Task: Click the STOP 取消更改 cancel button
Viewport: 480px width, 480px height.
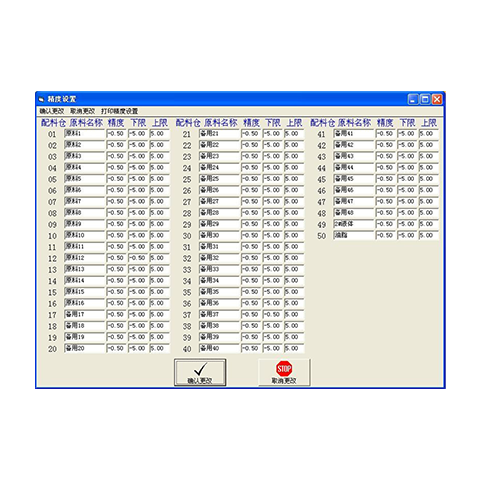Action: point(284,372)
